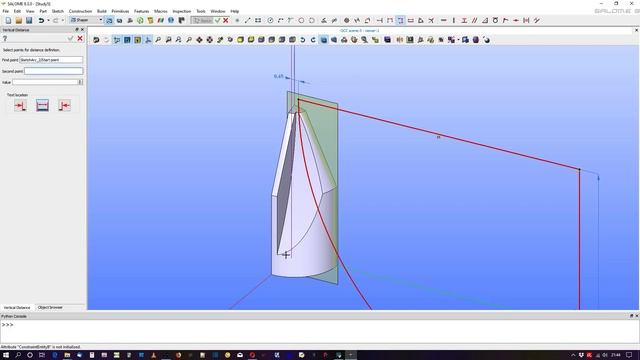The width and height of the screenshot is (640, 360).
Task: Toggle trihedron display in viewer toolbar
Action: click(x=148, y=40)
